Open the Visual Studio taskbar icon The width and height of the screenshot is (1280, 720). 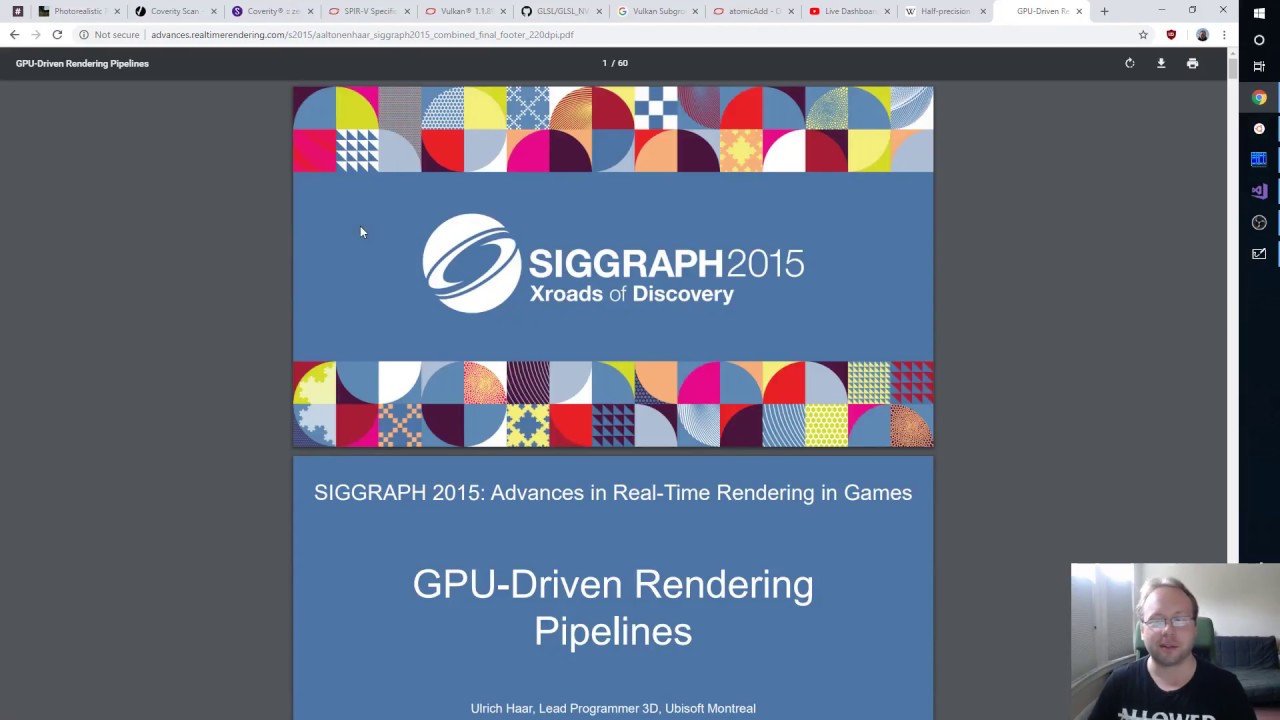tap(1259, 190)
